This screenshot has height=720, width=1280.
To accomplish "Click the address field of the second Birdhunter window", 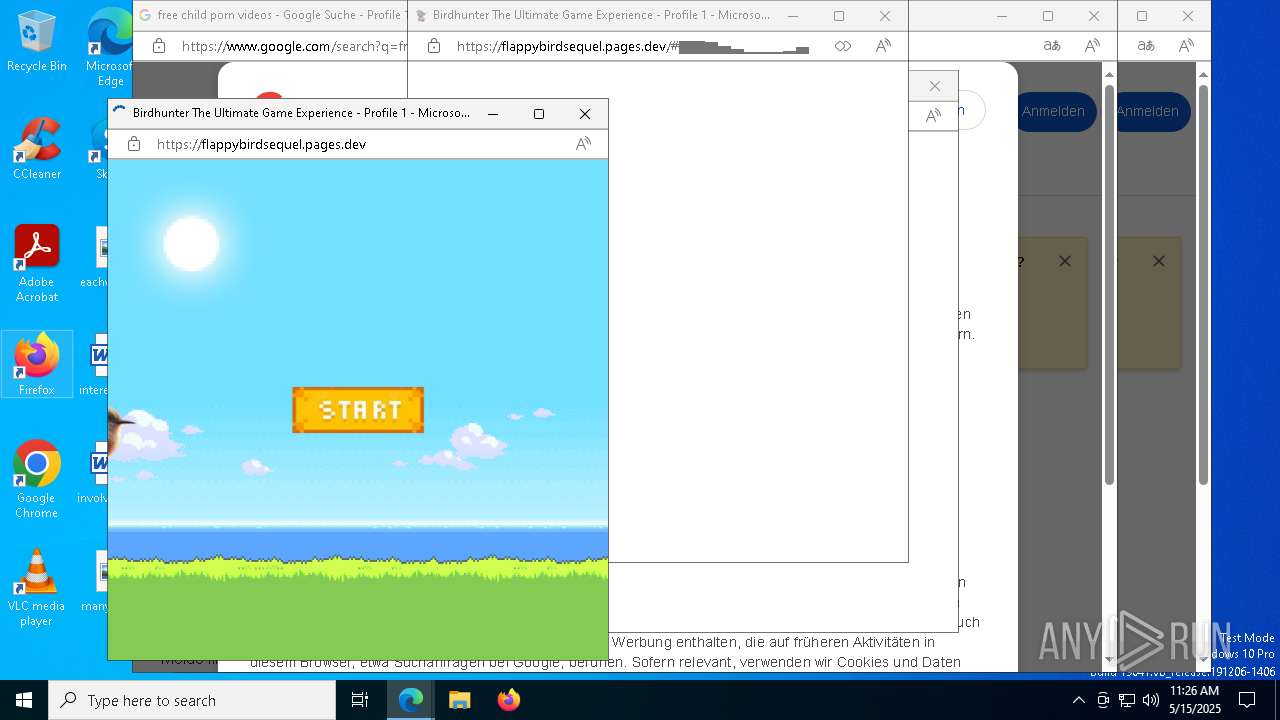I will 632,46.
